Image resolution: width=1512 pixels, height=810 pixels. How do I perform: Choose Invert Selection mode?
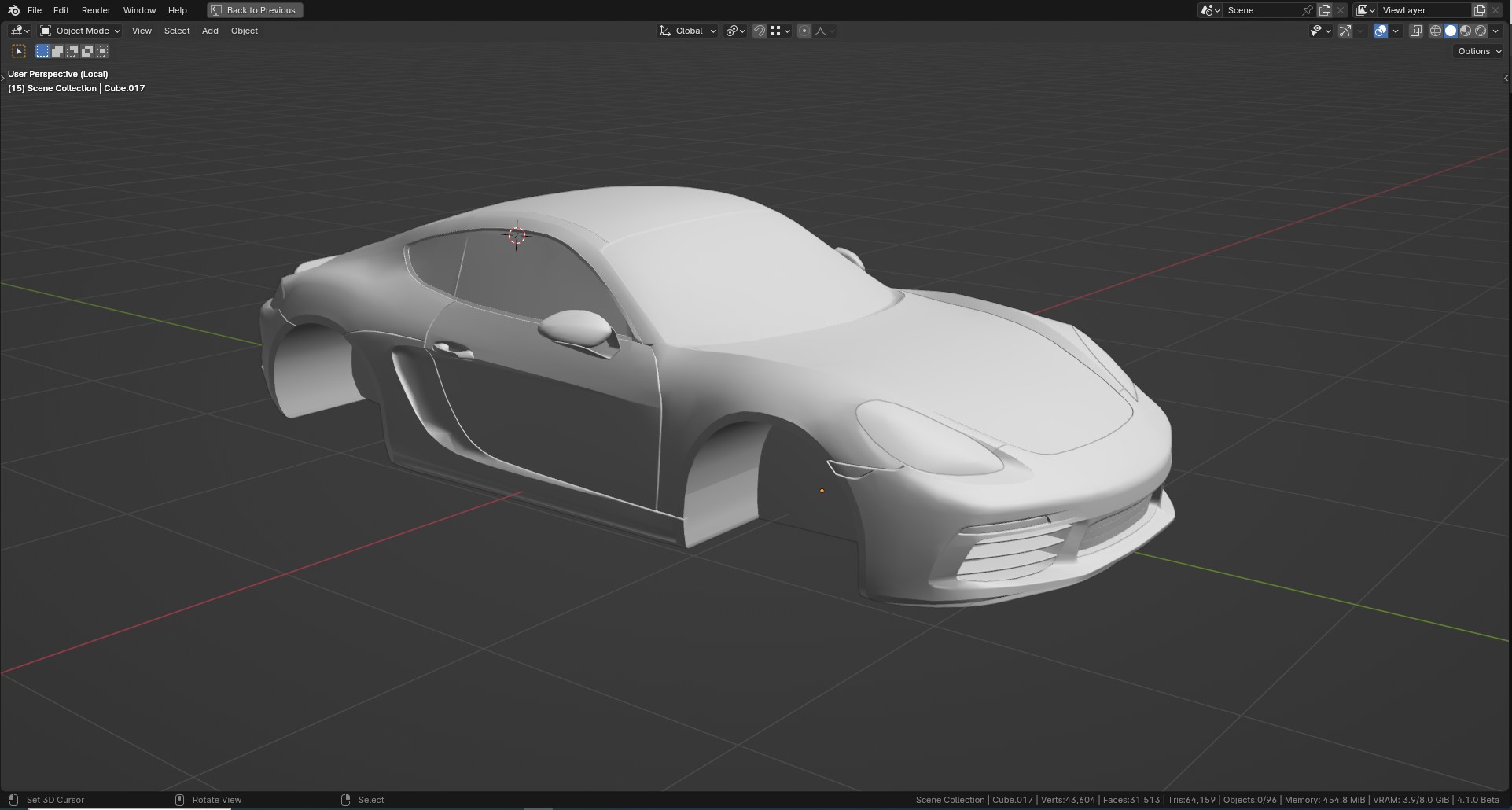click(x=87, y=51)
